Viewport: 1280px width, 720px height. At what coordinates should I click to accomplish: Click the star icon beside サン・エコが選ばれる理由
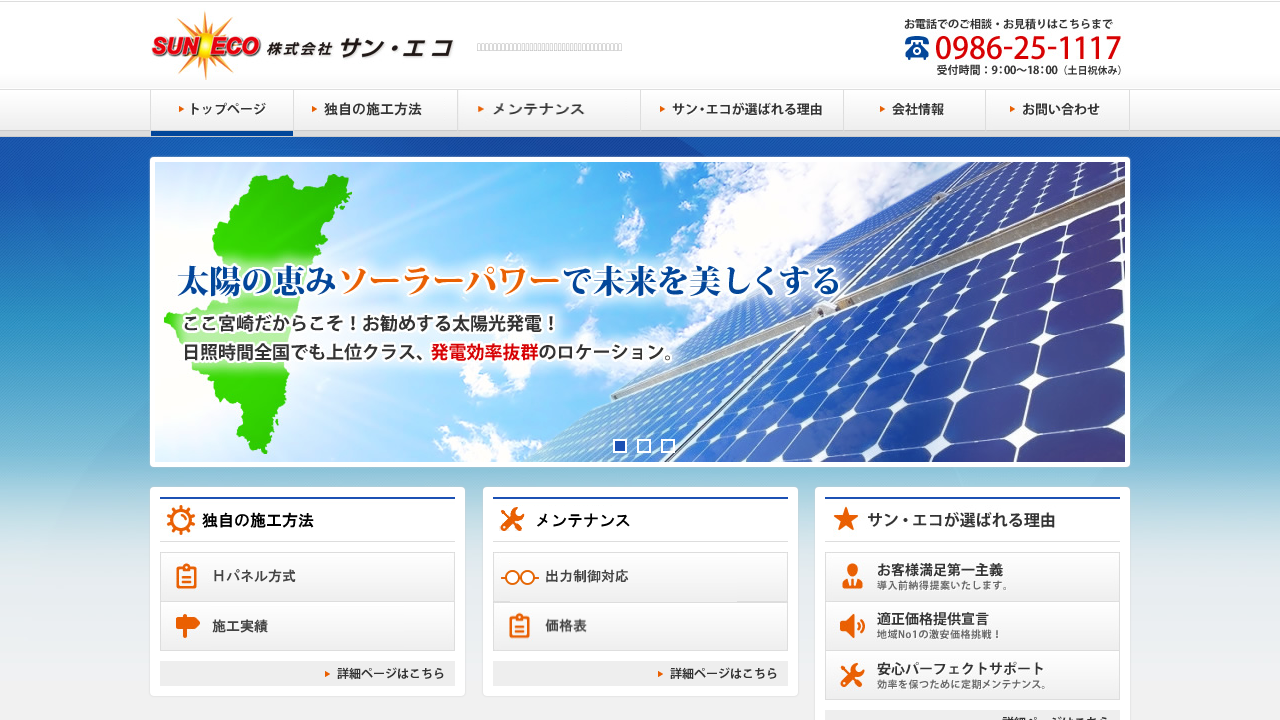point(845,520)
